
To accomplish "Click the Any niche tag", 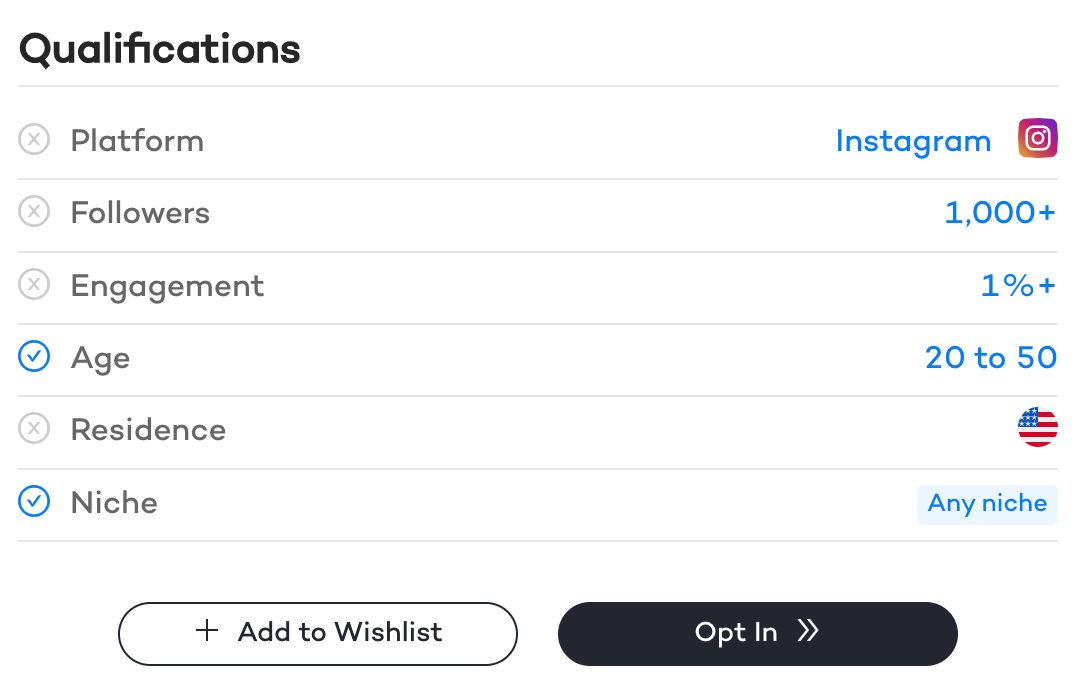I will click(x=987, y=503).
